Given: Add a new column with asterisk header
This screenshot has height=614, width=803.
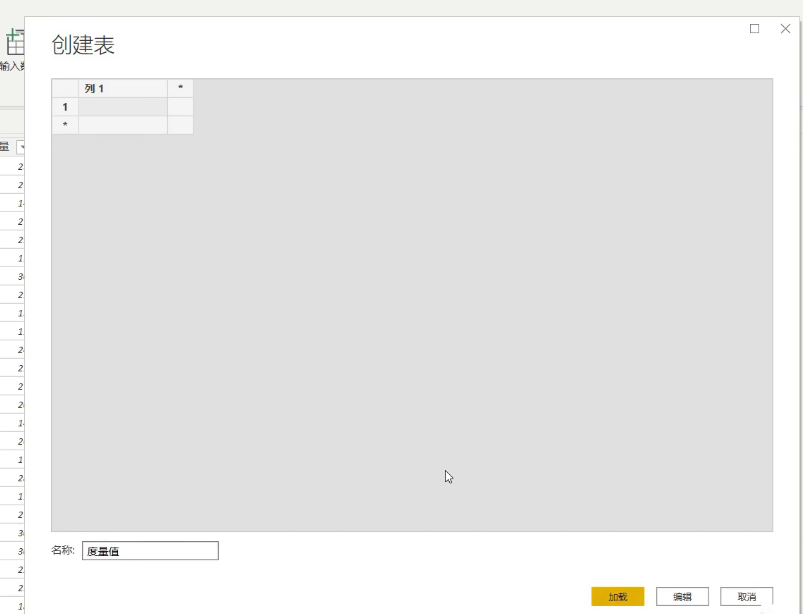Looking at the screenshot, I should click(x=180, y=89).
